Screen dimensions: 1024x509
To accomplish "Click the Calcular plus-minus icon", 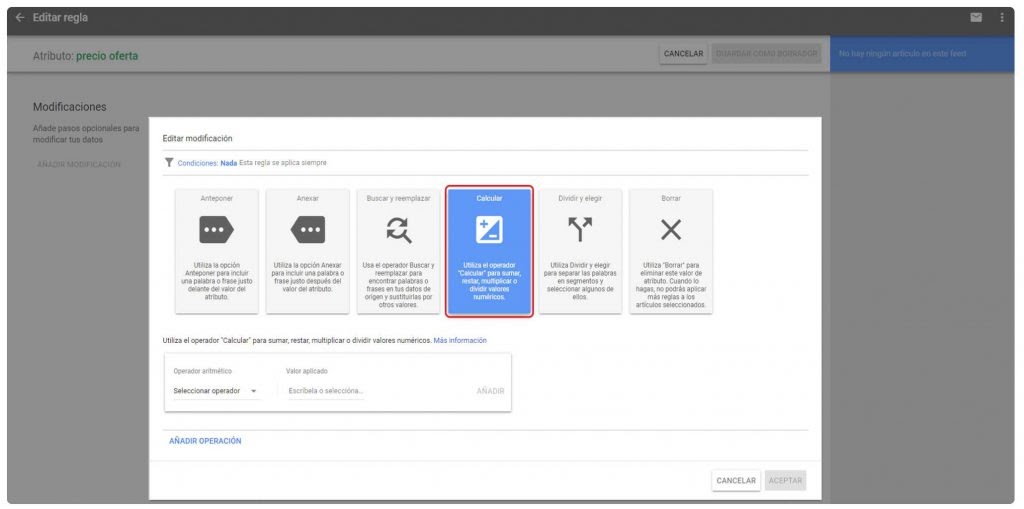I will (x=489, y=229).
